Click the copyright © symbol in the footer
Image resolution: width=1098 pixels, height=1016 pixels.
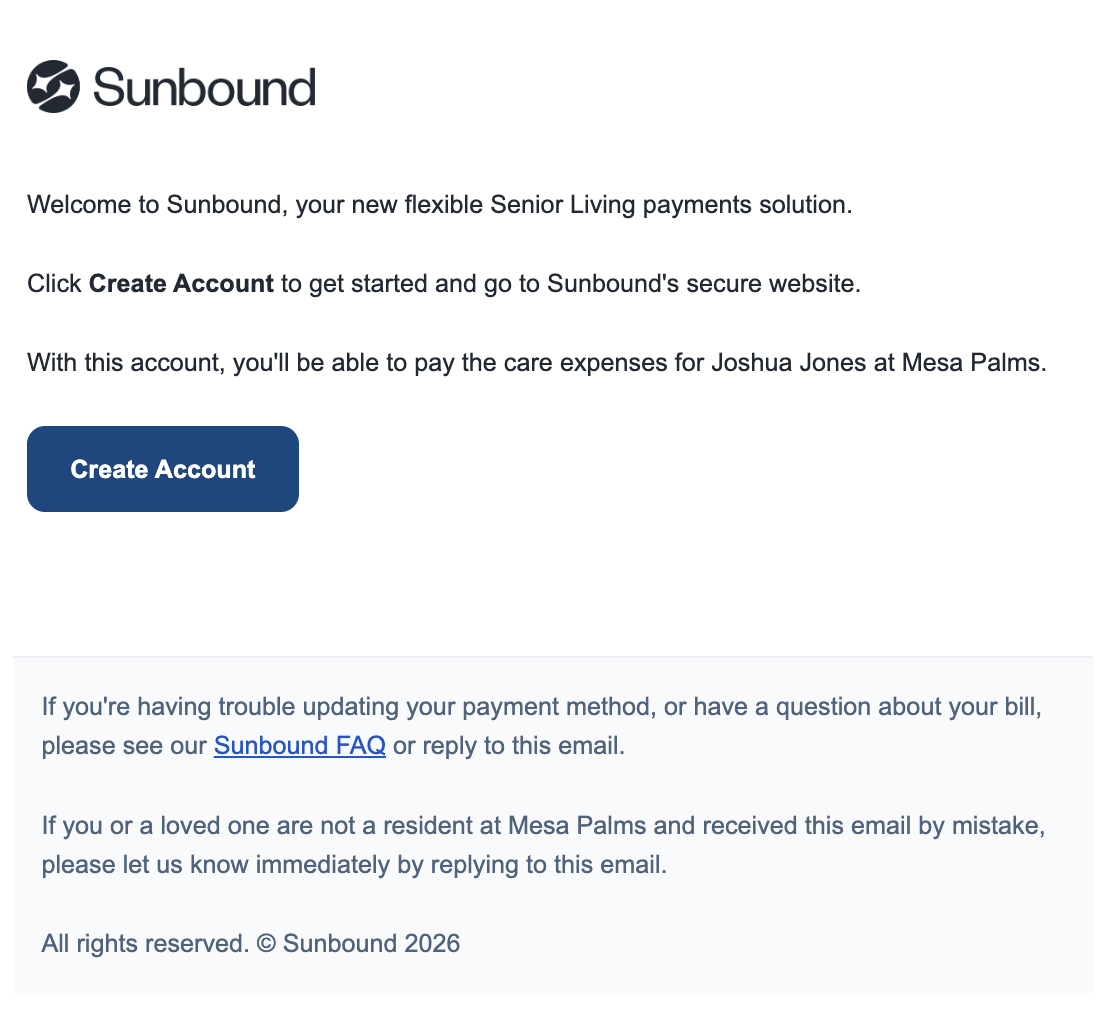click(x=266, y=943)
